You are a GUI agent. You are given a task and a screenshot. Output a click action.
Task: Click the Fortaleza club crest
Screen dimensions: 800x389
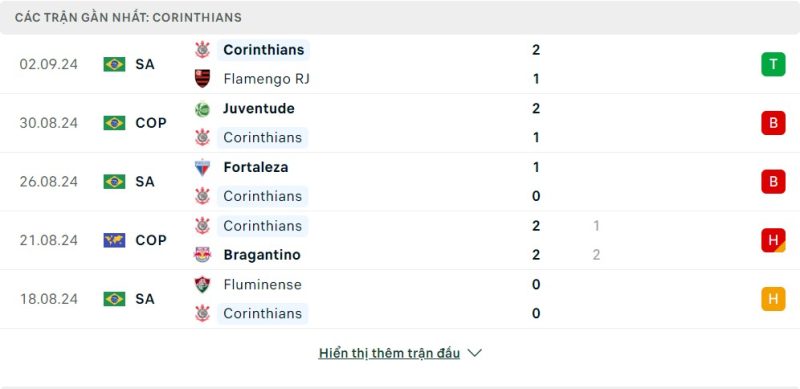(203, 167)
